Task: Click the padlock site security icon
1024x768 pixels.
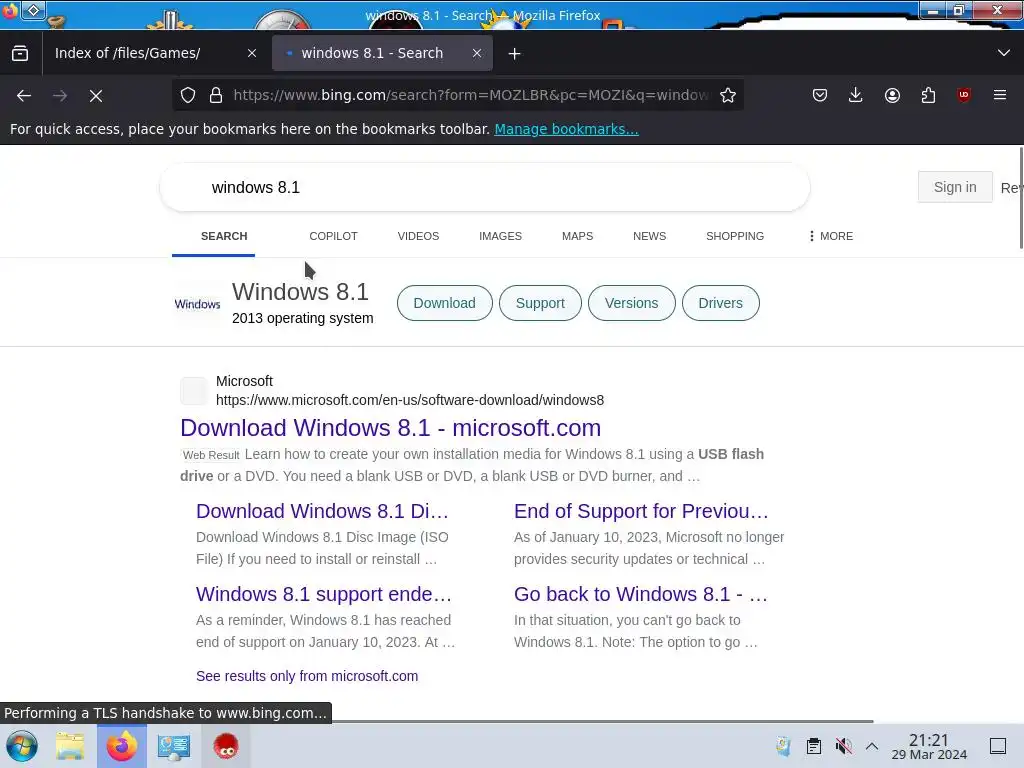Action: pyautogui.click(x=216, y=95)
